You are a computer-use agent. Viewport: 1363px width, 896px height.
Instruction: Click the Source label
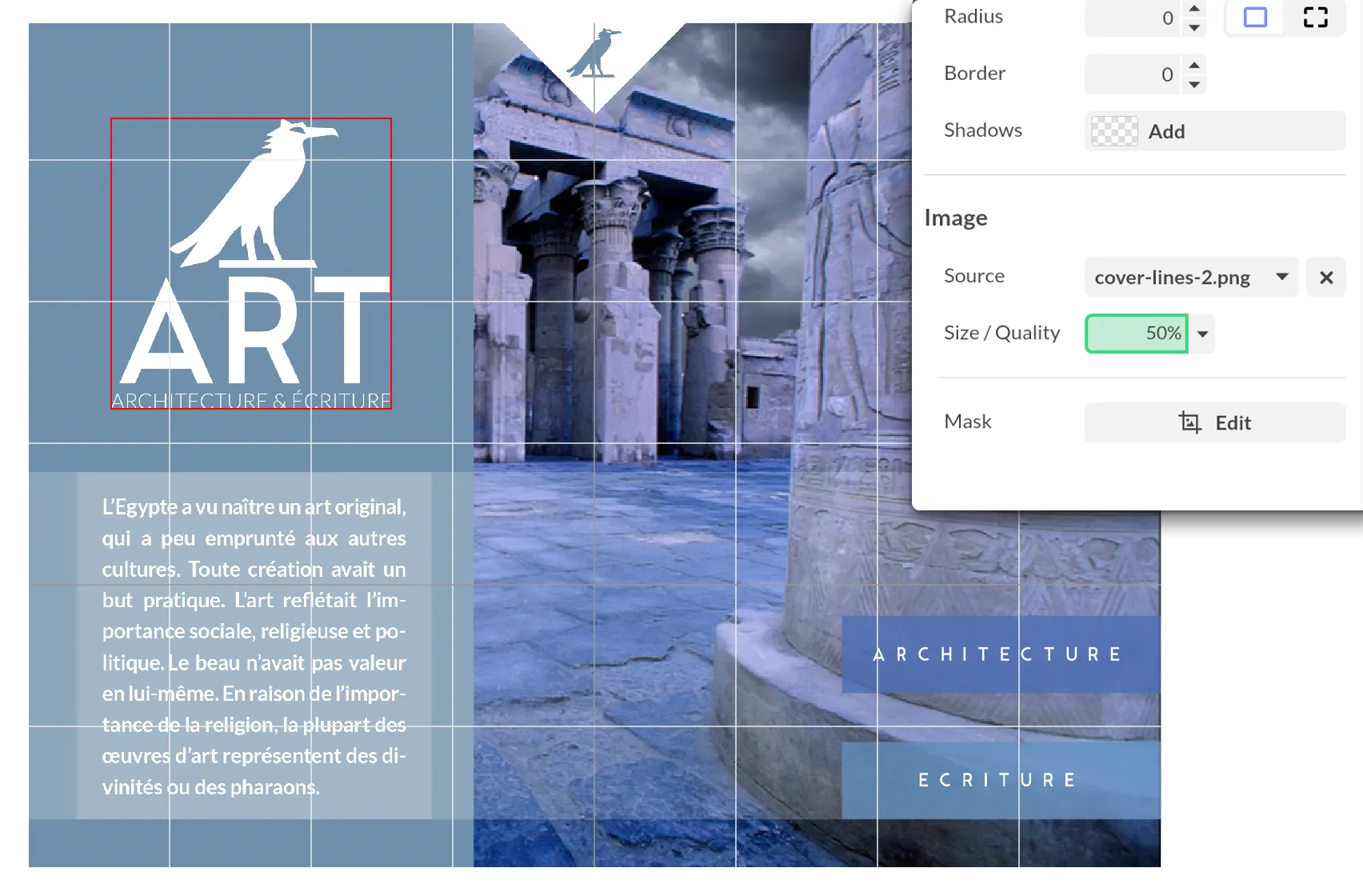click(973, 276)
